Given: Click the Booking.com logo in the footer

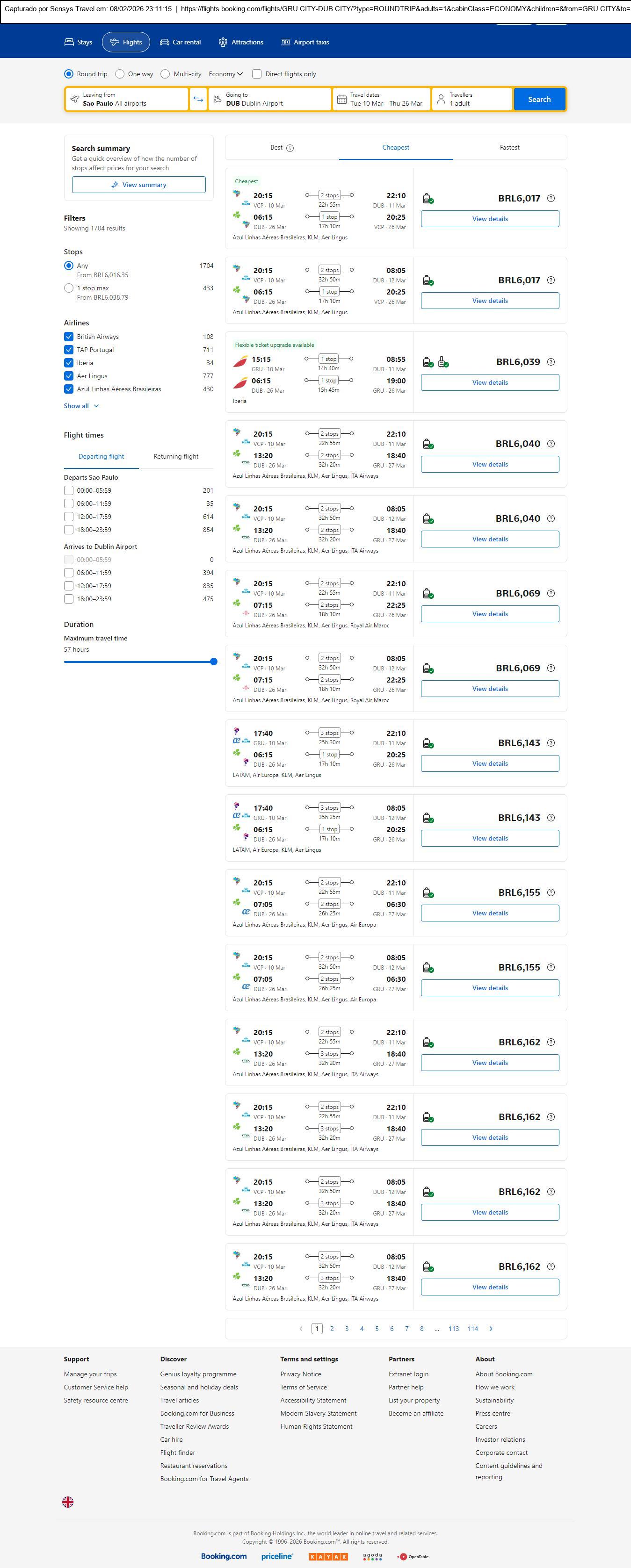Looking at the screenshot, I should coord(224,1556).
